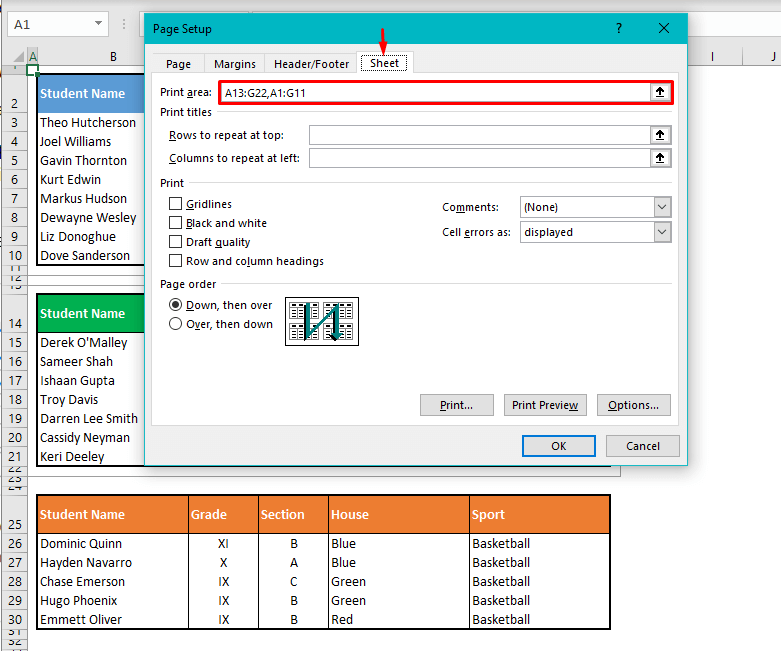Click the Section header cell

[x=293, y=515]
